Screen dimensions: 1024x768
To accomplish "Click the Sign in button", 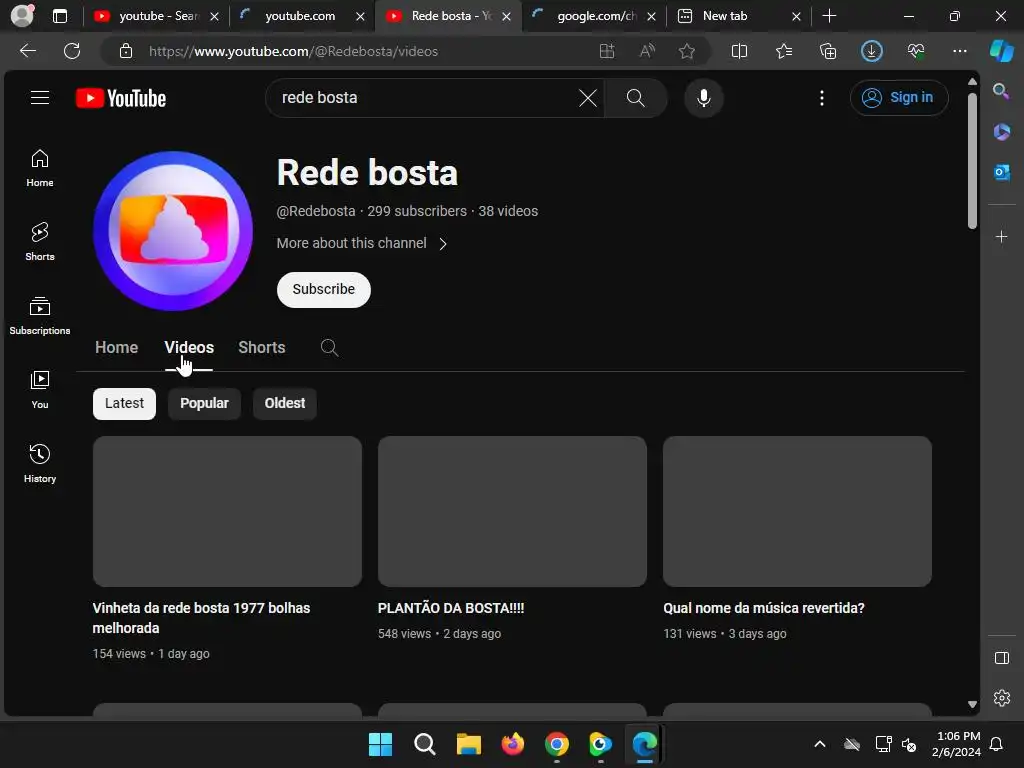I will 899,98.
